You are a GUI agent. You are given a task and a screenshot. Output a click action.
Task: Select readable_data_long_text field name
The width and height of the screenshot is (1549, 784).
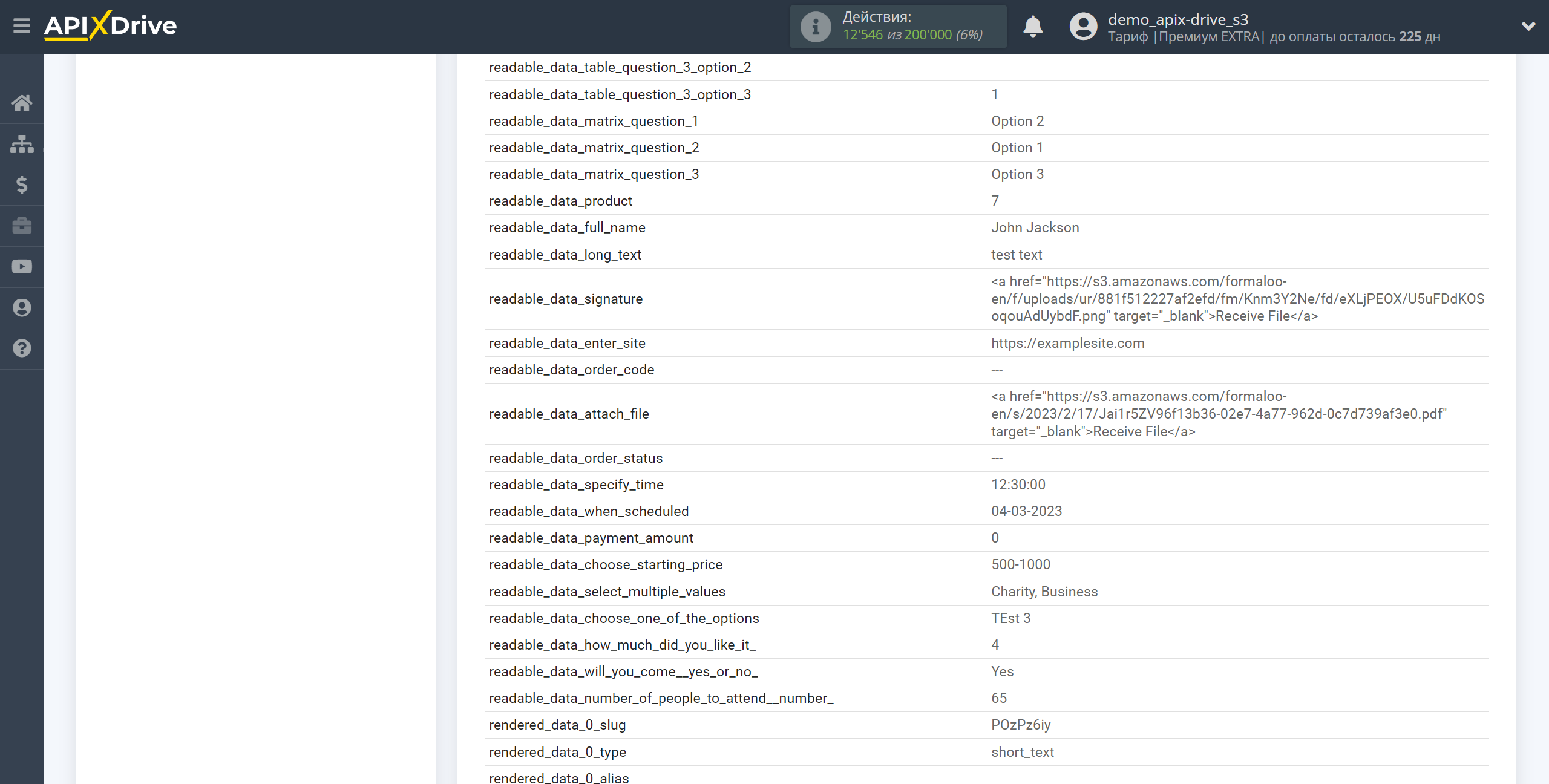point(565,255)
